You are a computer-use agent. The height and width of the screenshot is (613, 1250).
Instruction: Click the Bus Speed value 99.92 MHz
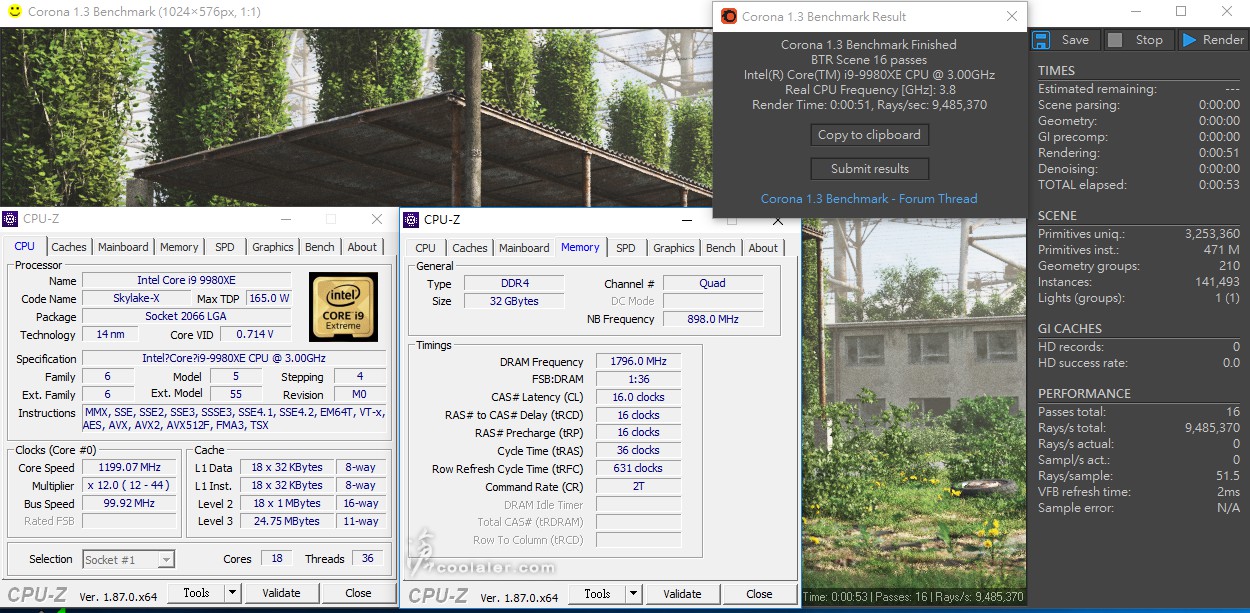click(130, 503)
